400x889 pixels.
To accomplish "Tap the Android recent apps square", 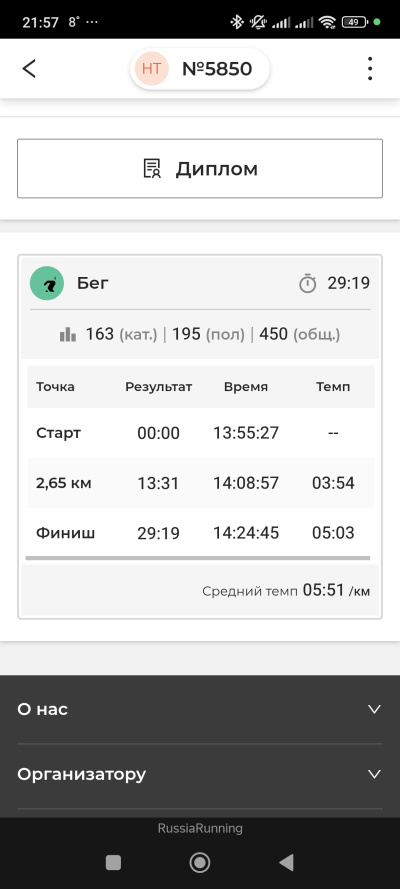I will pos(113,862).
